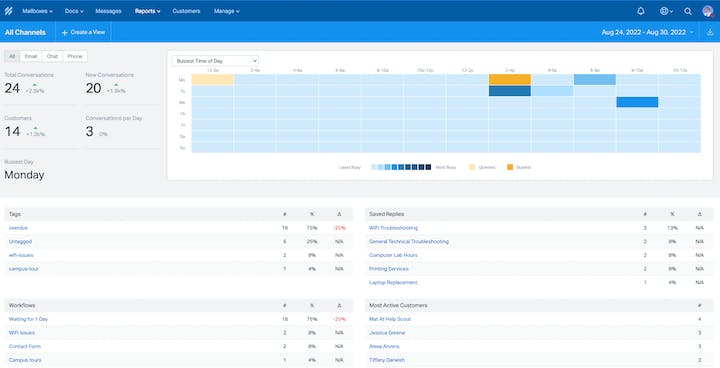This screenshot has width=720, height=368.
Task: Open the Busiest Time of Day select box
Action: pyautogui.click(x=215, y=61)
